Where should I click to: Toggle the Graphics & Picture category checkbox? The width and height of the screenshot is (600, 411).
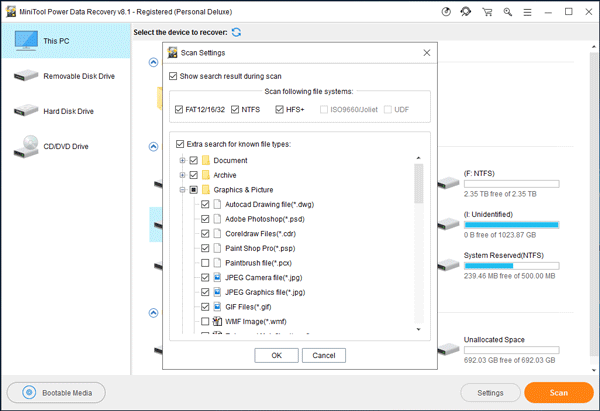(x=194, y=189)
